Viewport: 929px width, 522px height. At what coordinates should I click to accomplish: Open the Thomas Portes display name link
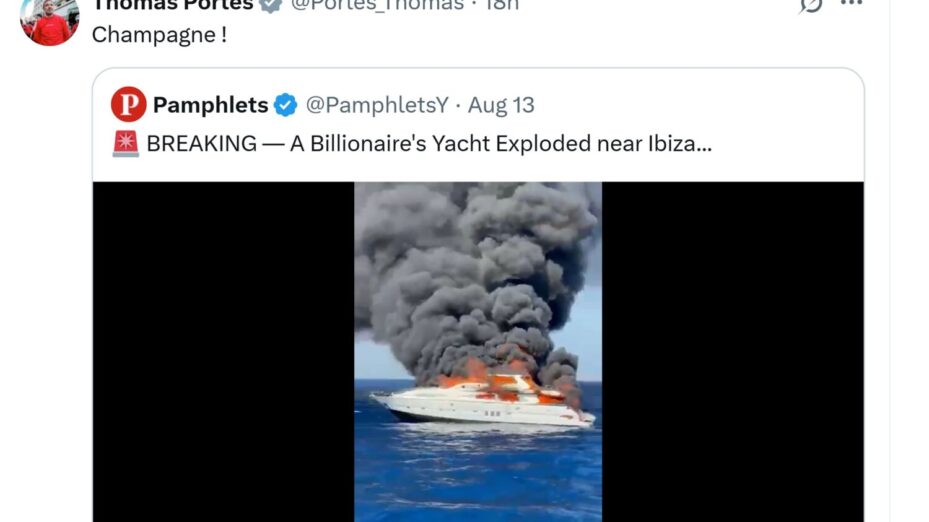tap(173, 5)
